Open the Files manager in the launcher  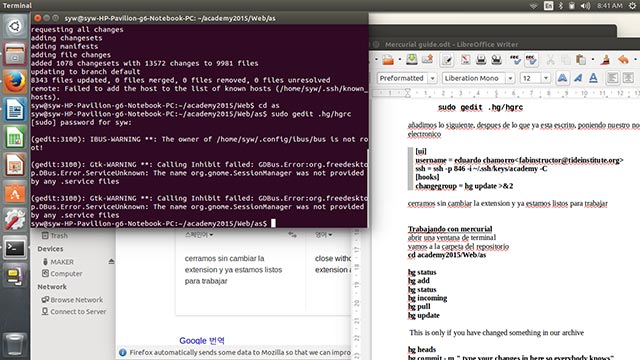point(15,54)
